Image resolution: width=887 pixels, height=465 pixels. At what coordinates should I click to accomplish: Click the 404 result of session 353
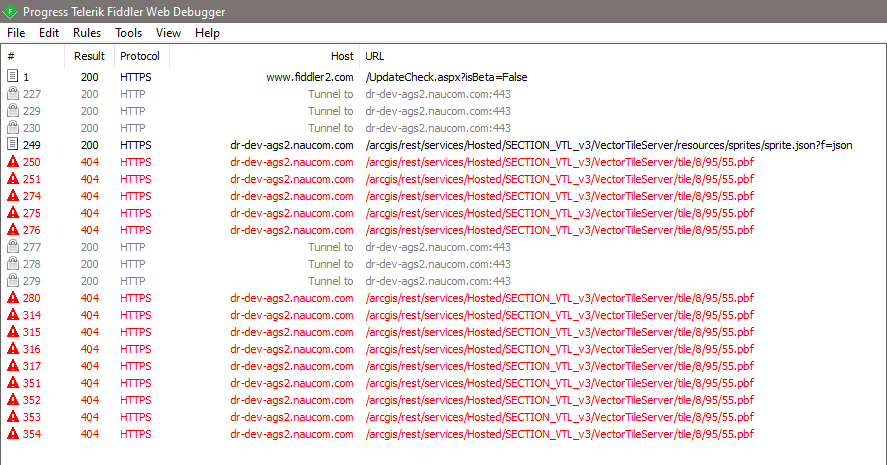point(89,416)
